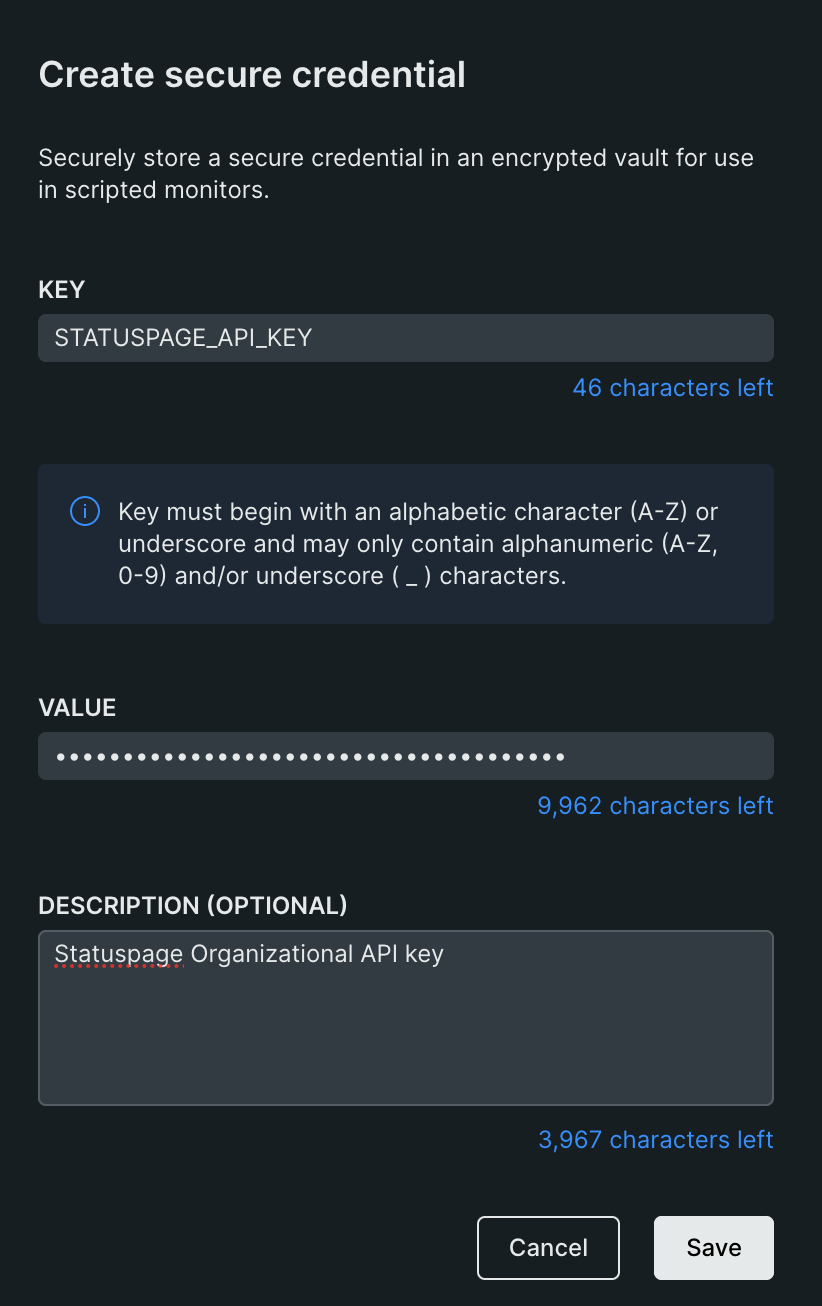This screenshot has height=1306, width=822.
Task: Click the KEY field label
Action: tap(62, 290)
